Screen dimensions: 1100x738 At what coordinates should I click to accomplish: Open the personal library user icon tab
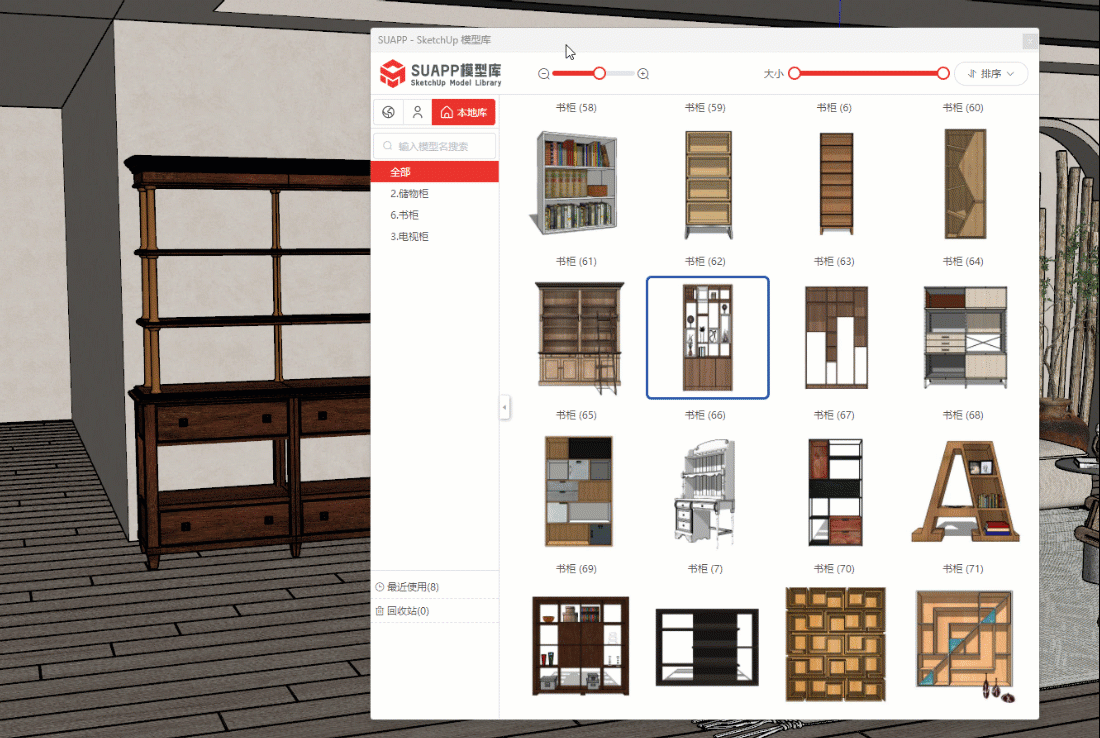[417, 112]
